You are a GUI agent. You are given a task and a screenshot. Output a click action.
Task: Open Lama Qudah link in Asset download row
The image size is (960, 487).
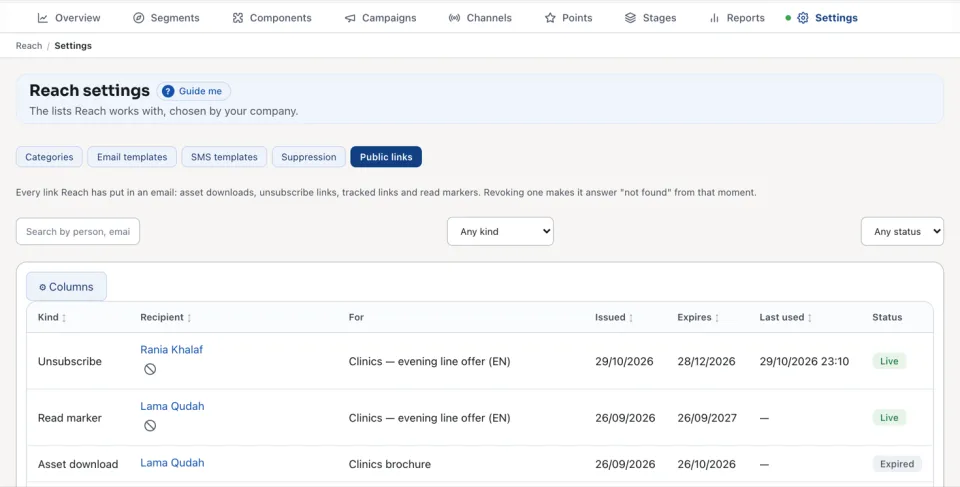tap(172, 462)
